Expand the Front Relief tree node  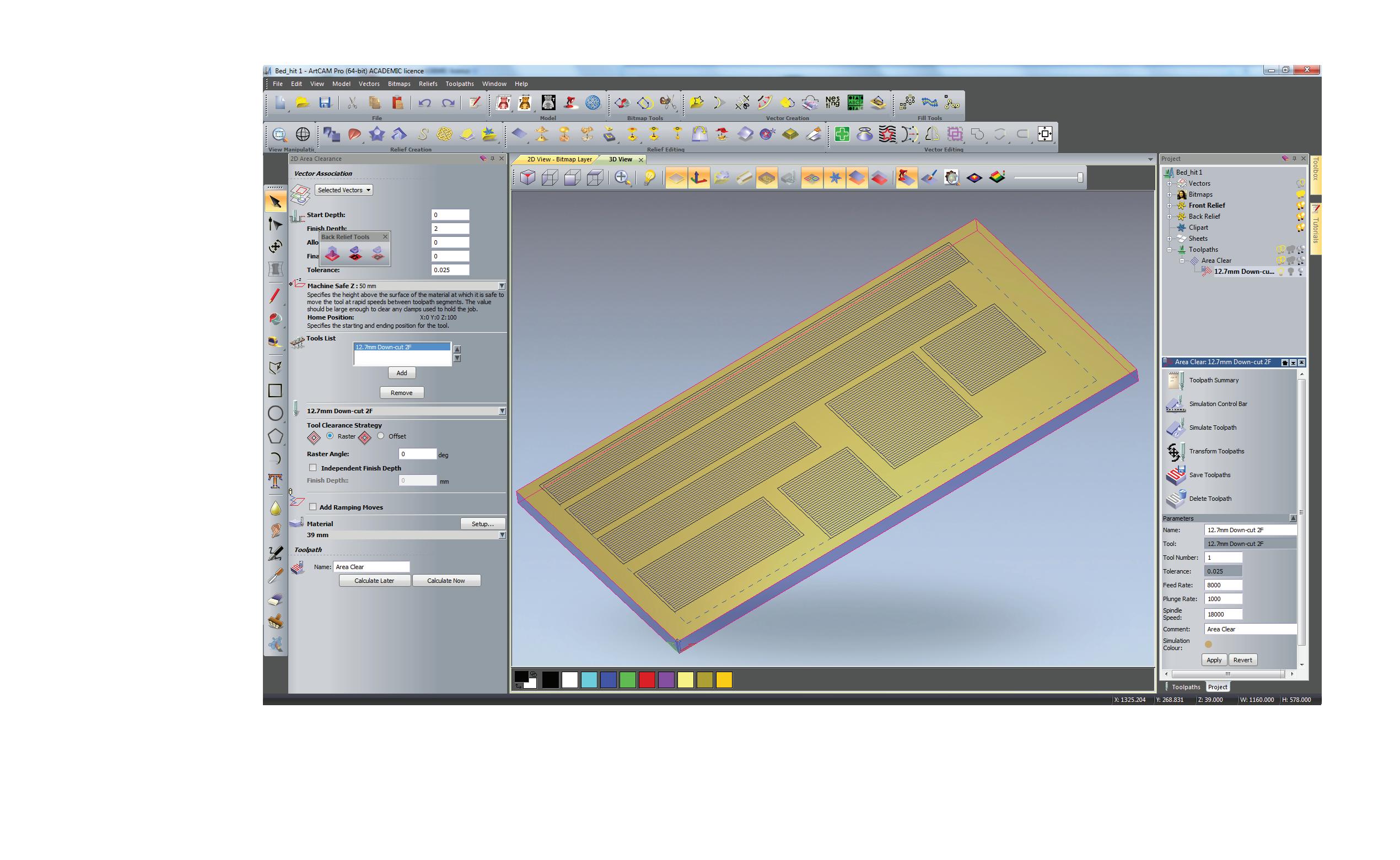pyautogui.click(x=1170, y=205)
